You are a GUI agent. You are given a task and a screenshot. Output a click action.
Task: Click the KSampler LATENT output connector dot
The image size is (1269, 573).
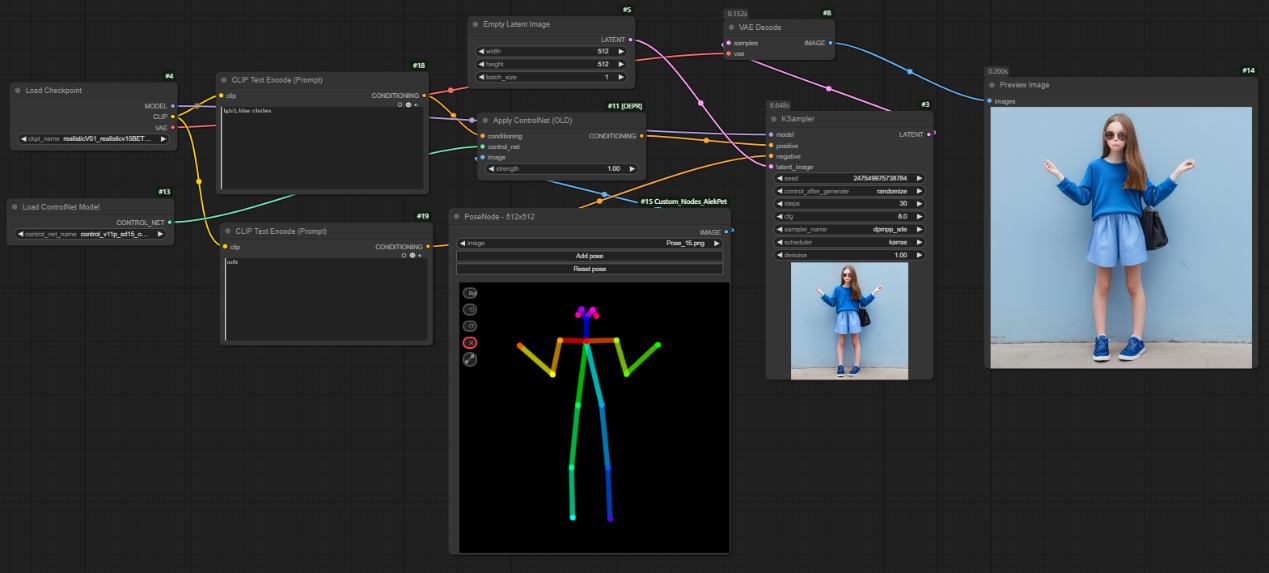930,134
